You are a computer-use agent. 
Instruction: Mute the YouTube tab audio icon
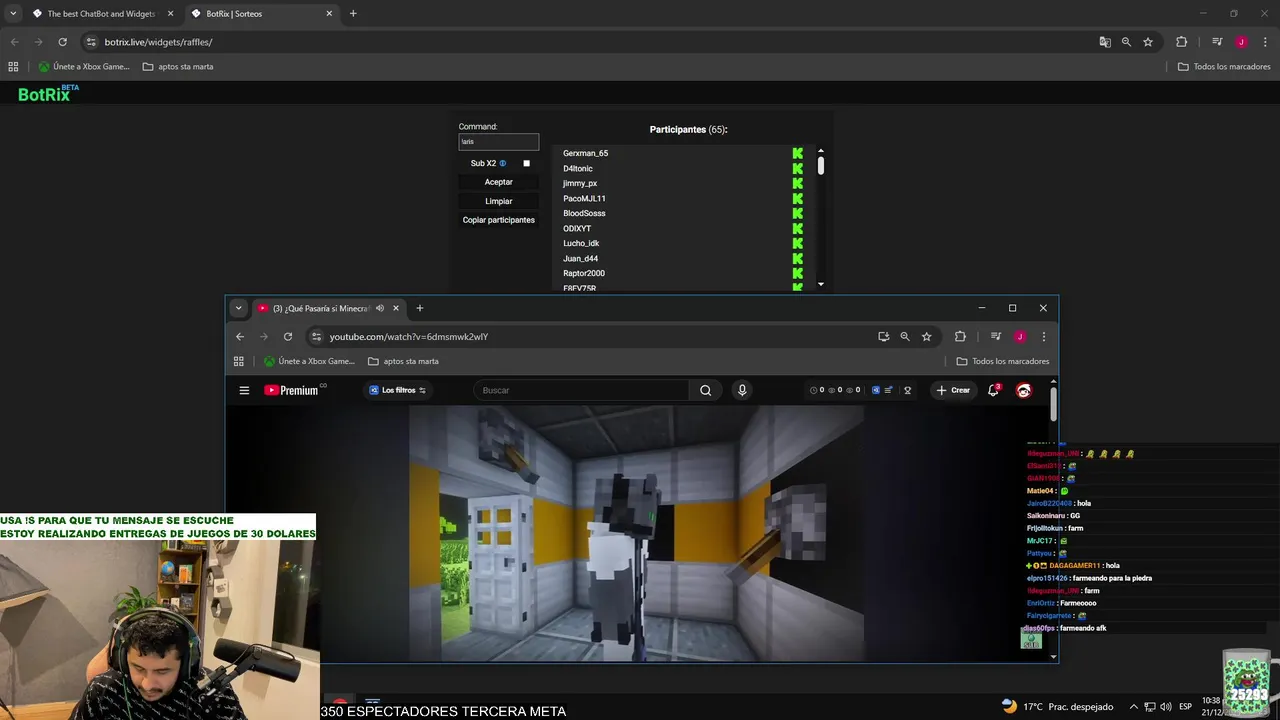coord(380,308)
